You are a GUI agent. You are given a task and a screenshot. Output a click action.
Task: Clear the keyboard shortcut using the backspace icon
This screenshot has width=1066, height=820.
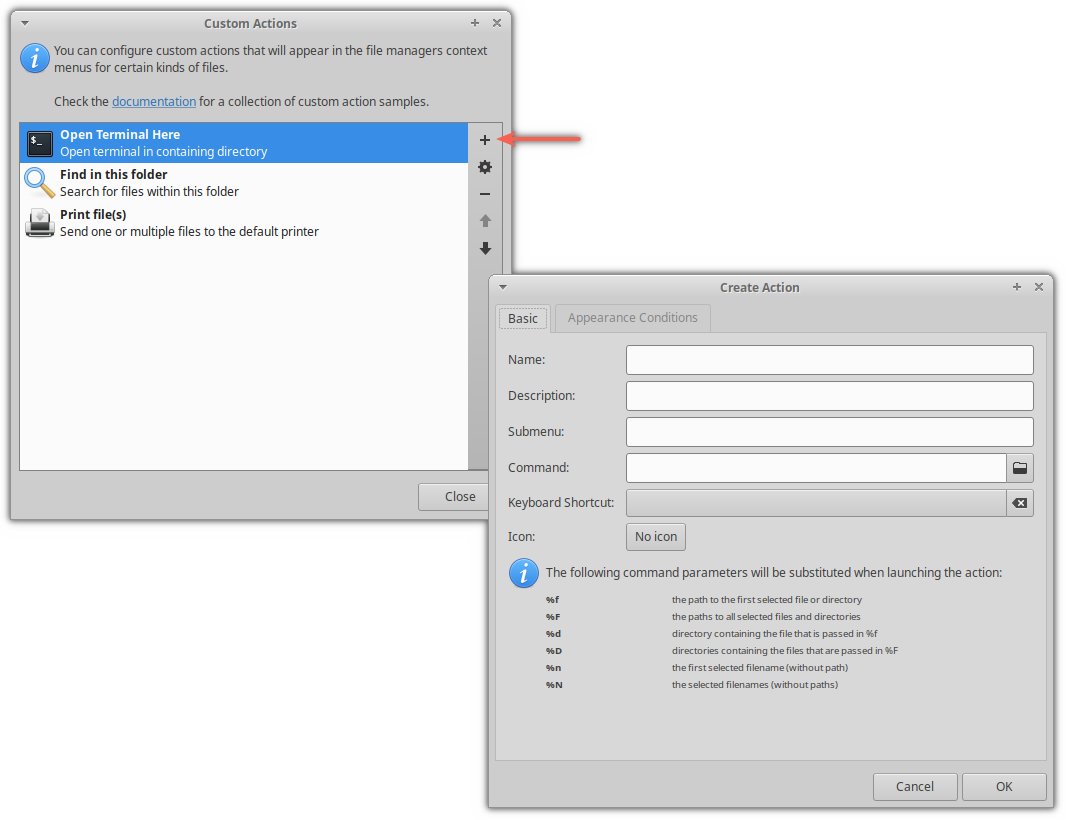pyautogui.click(x=1020, y=503)
